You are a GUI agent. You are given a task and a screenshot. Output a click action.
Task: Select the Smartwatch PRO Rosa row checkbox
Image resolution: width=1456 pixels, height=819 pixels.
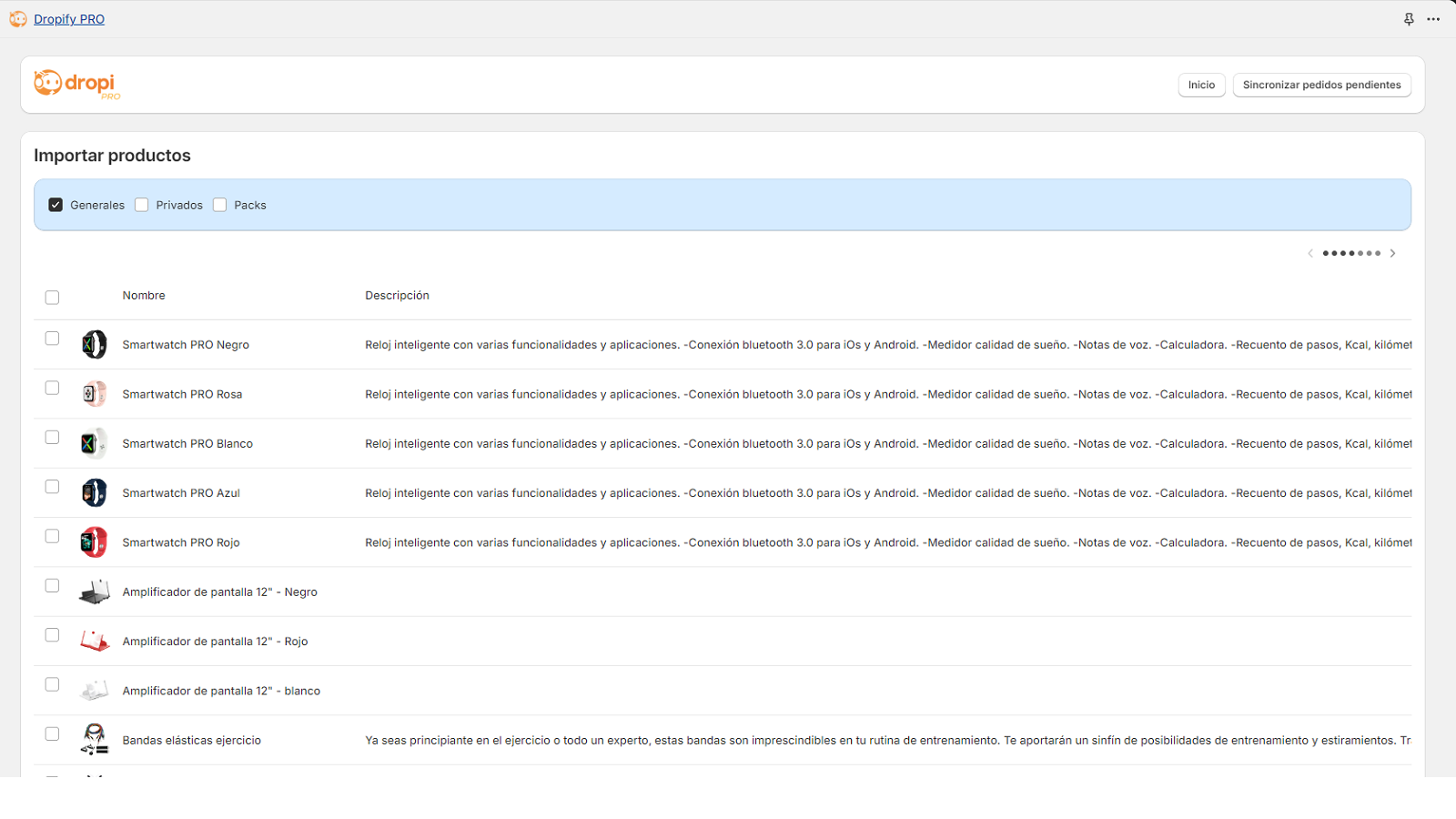(x=52, y=389)
